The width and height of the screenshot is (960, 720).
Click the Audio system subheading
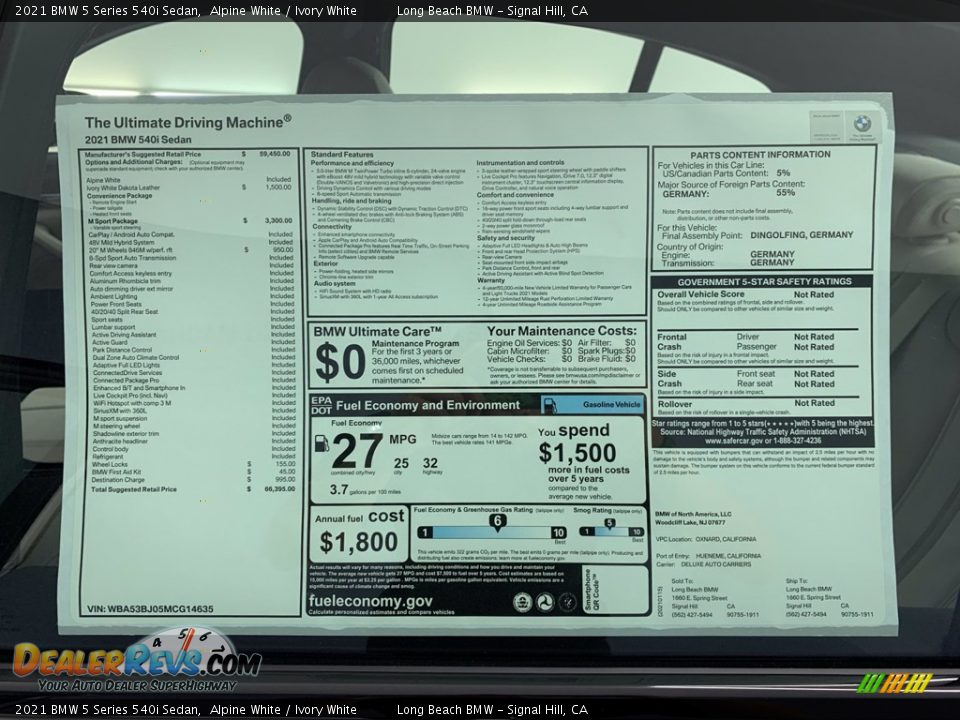[x=334, y=283]
